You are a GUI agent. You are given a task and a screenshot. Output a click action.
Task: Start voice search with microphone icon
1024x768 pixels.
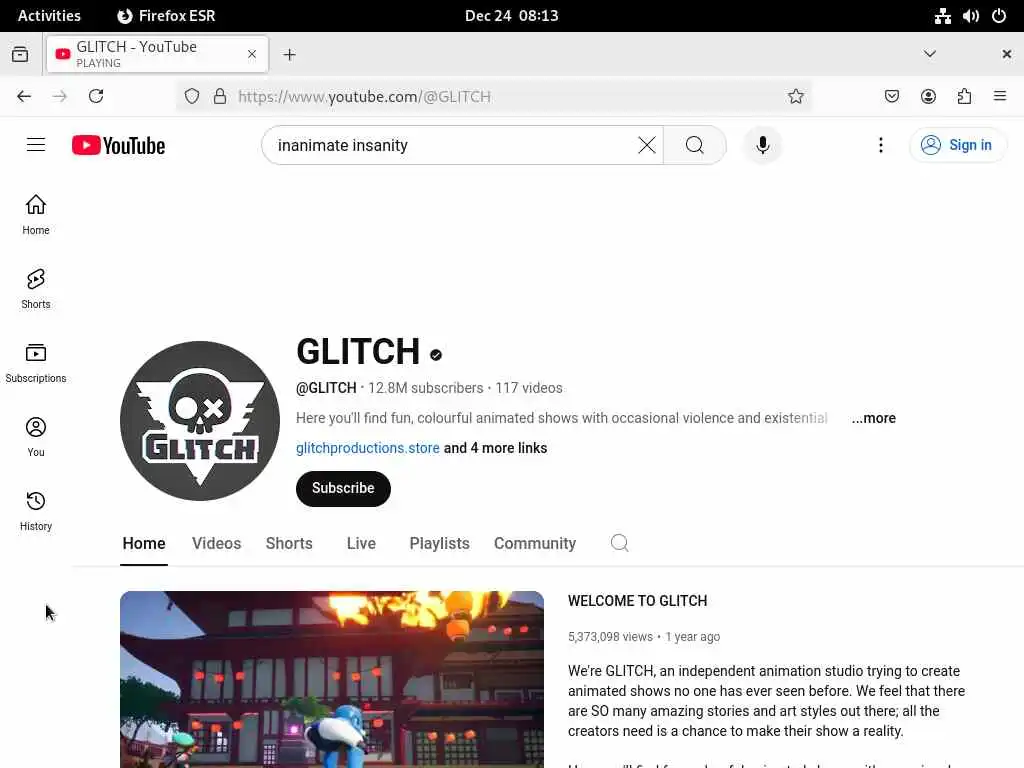(x=762, y=145)
